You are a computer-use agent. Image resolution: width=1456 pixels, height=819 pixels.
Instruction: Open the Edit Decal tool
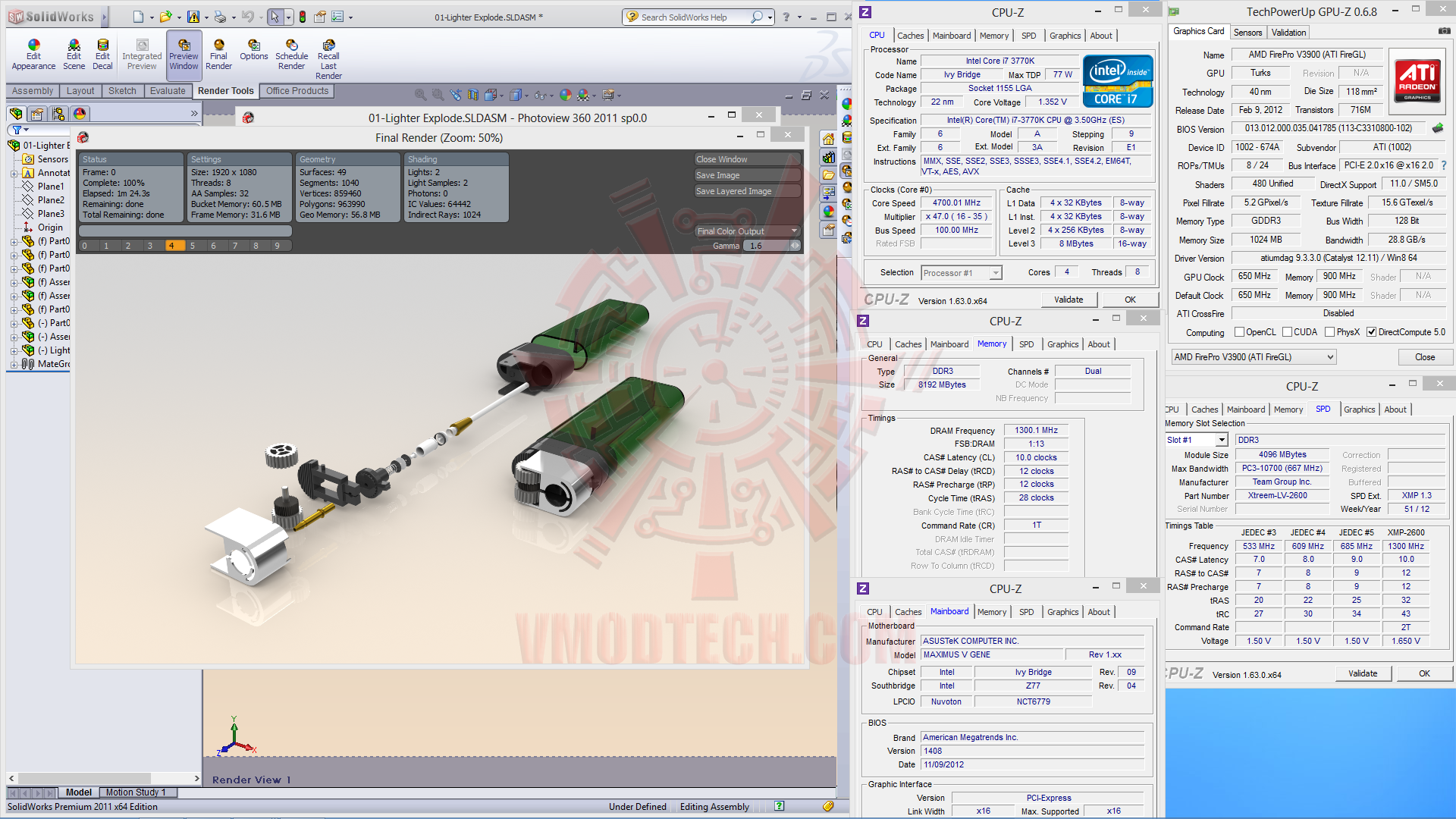point(102,54)
